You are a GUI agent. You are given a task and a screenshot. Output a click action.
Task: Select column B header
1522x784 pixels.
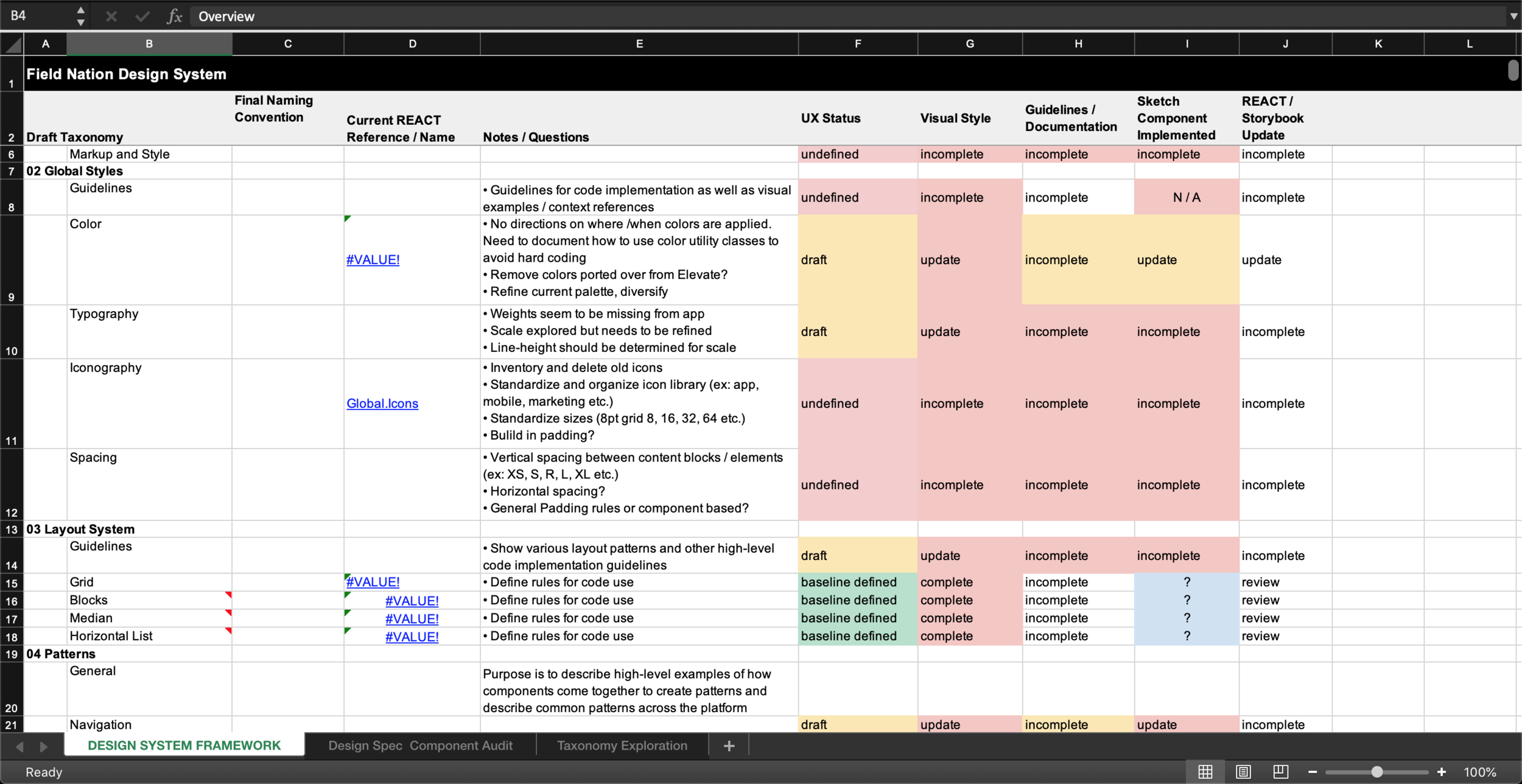coord(149,44)
